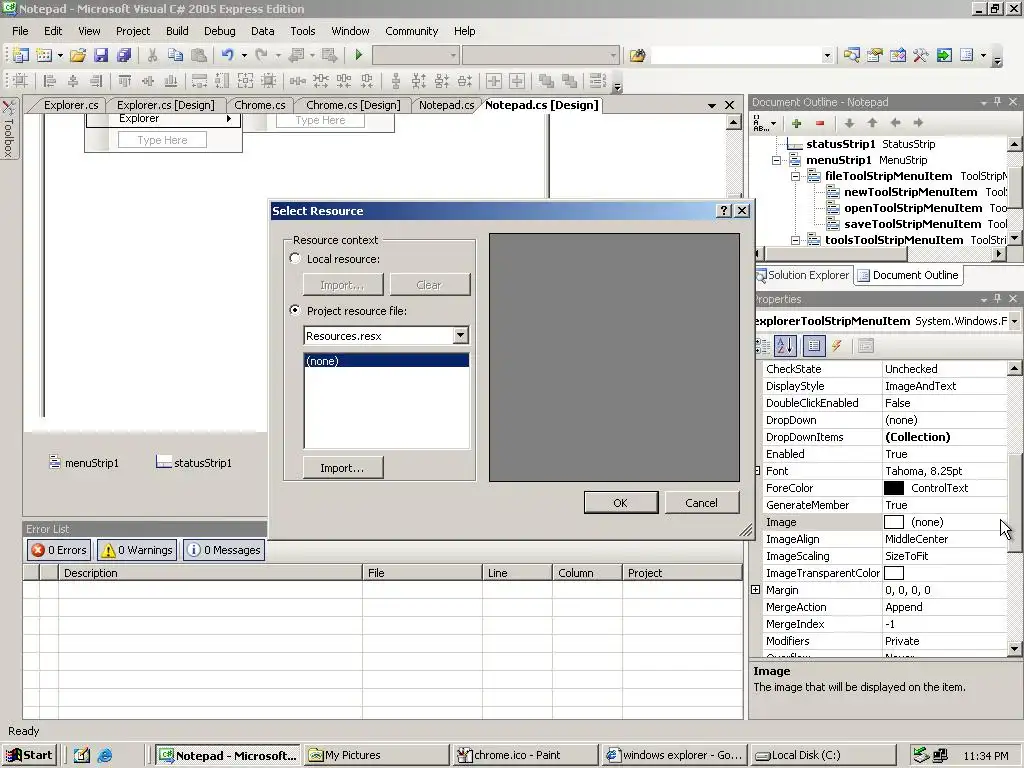Screen dimensions: 1024x768
Task: Click the Select Resource dialog help button
Action: coord(724,210)
